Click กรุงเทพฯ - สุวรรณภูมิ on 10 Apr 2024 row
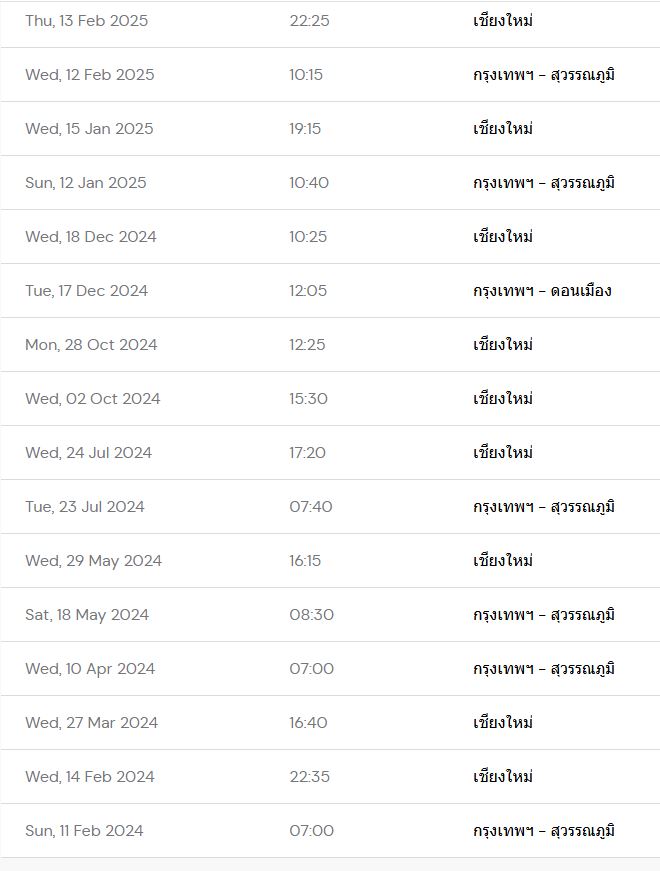Image resolution: width=660 pixels, height=871 pixels. 544,669
